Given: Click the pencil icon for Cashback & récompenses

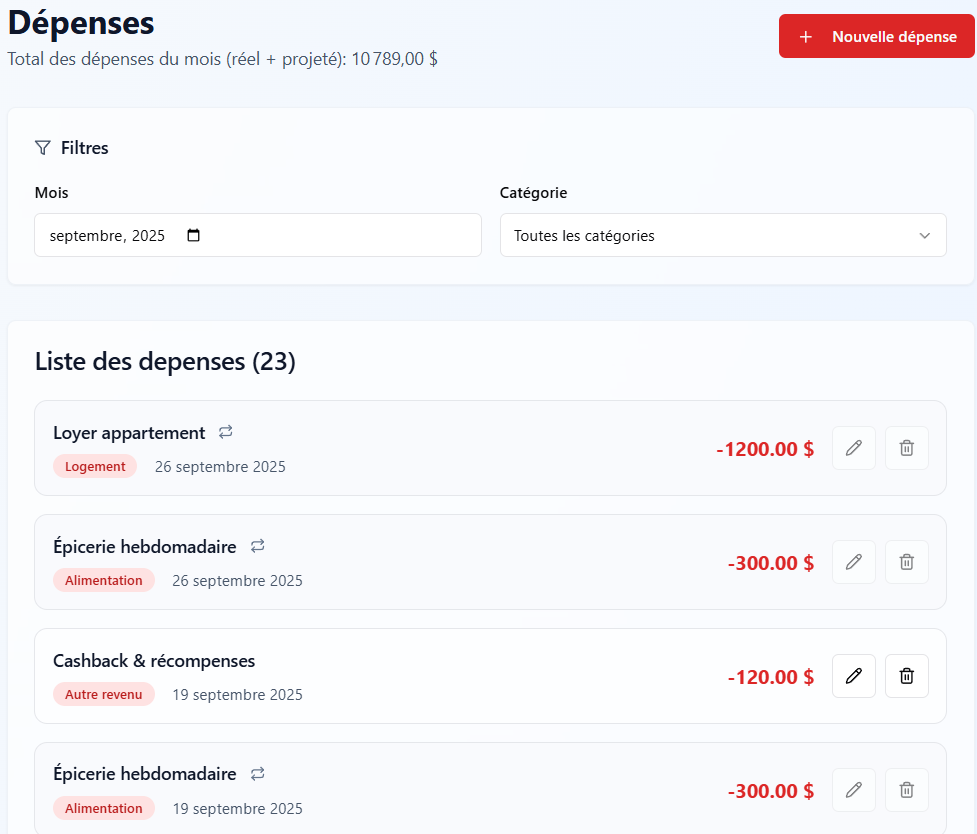Looking at the screenshot, I should [x=853, y=676].
